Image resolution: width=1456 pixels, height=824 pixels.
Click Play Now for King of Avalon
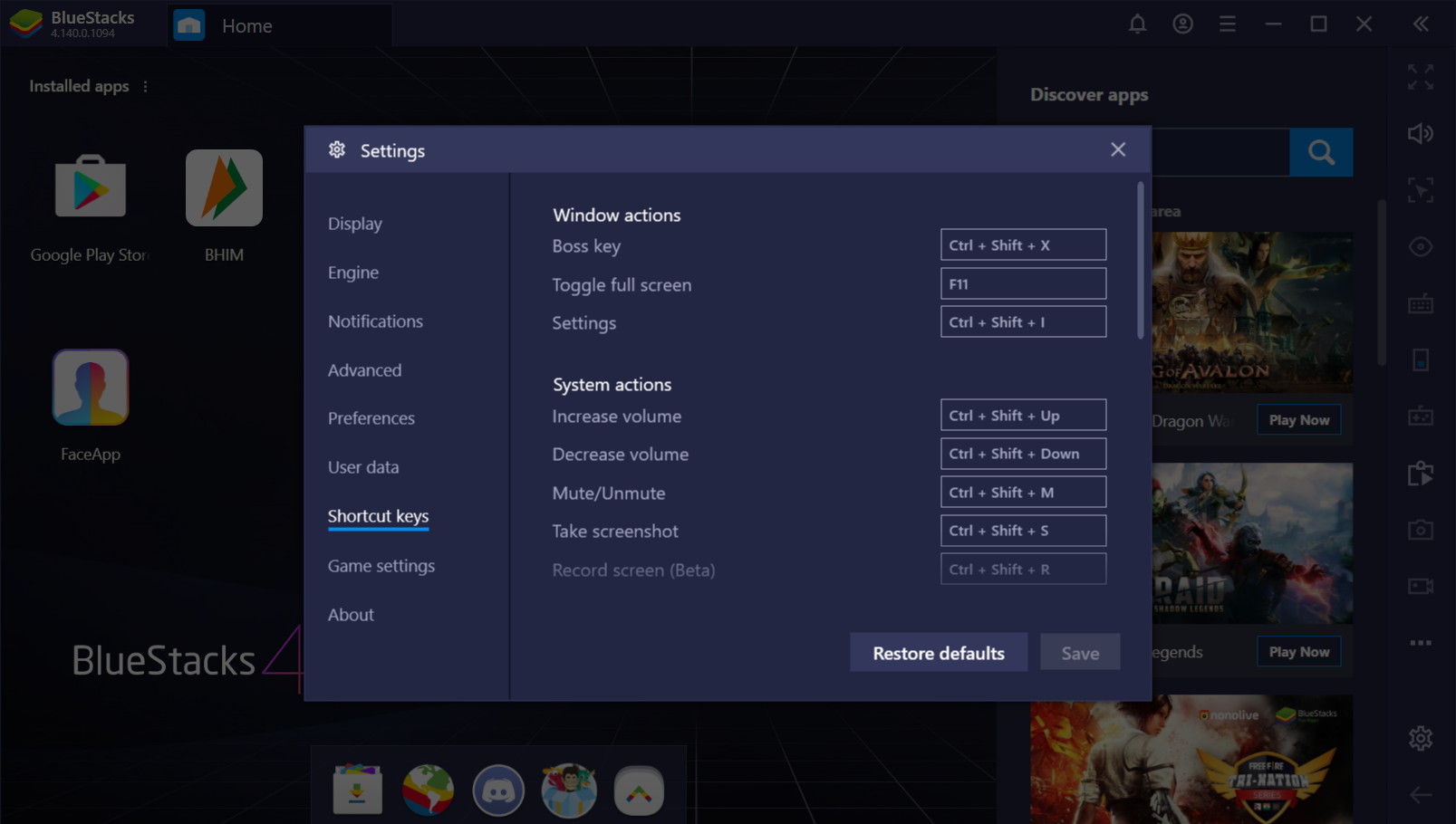pyautogui.click(x=1298, y=420)
